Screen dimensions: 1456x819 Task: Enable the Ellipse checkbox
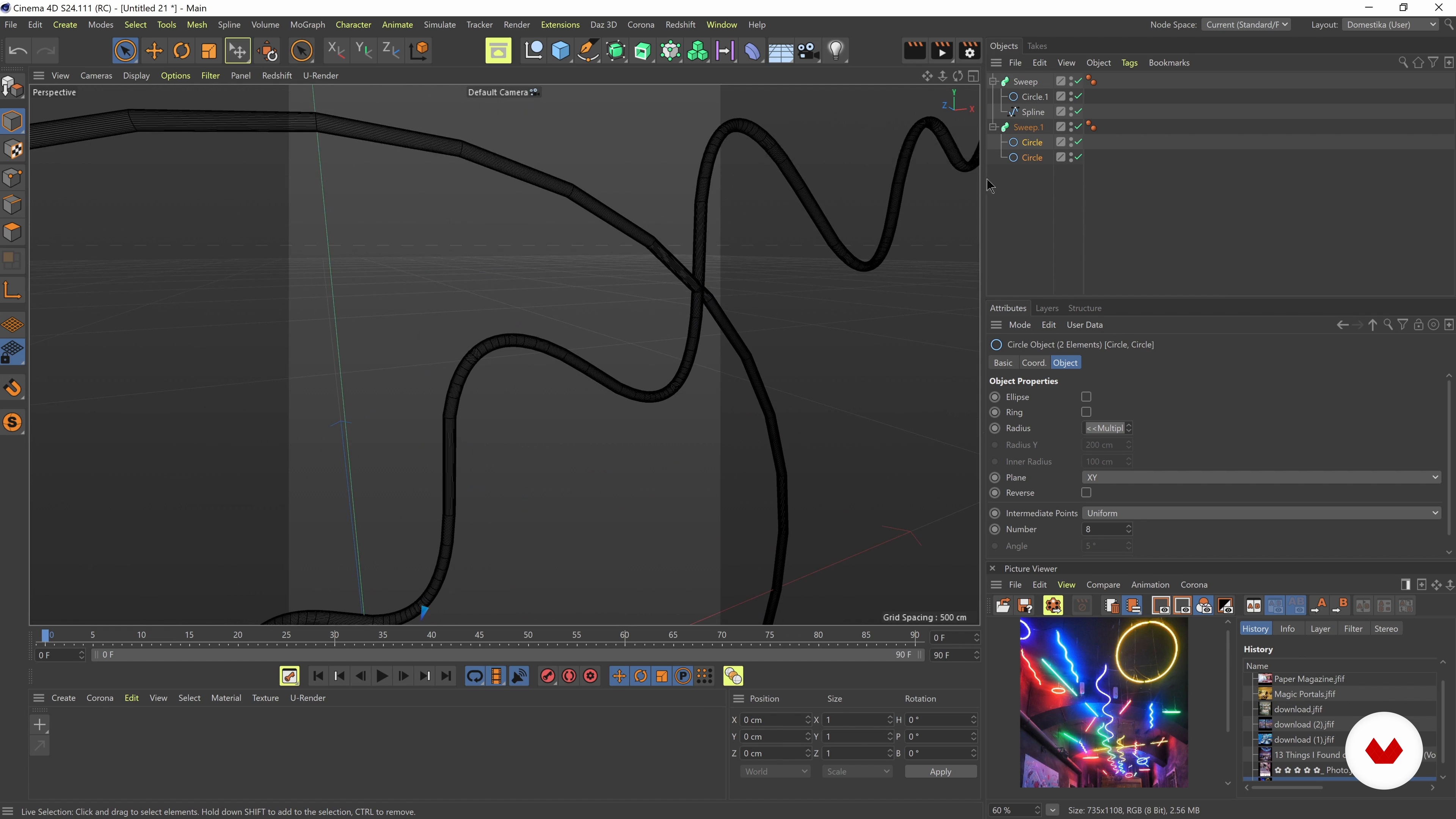coord(1086,397)
